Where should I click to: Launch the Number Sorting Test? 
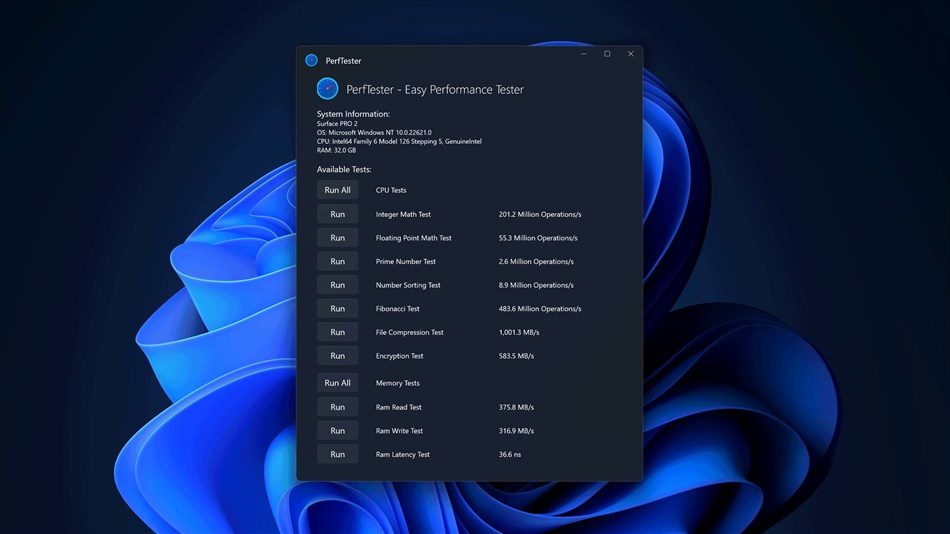[x=337, y=285]
